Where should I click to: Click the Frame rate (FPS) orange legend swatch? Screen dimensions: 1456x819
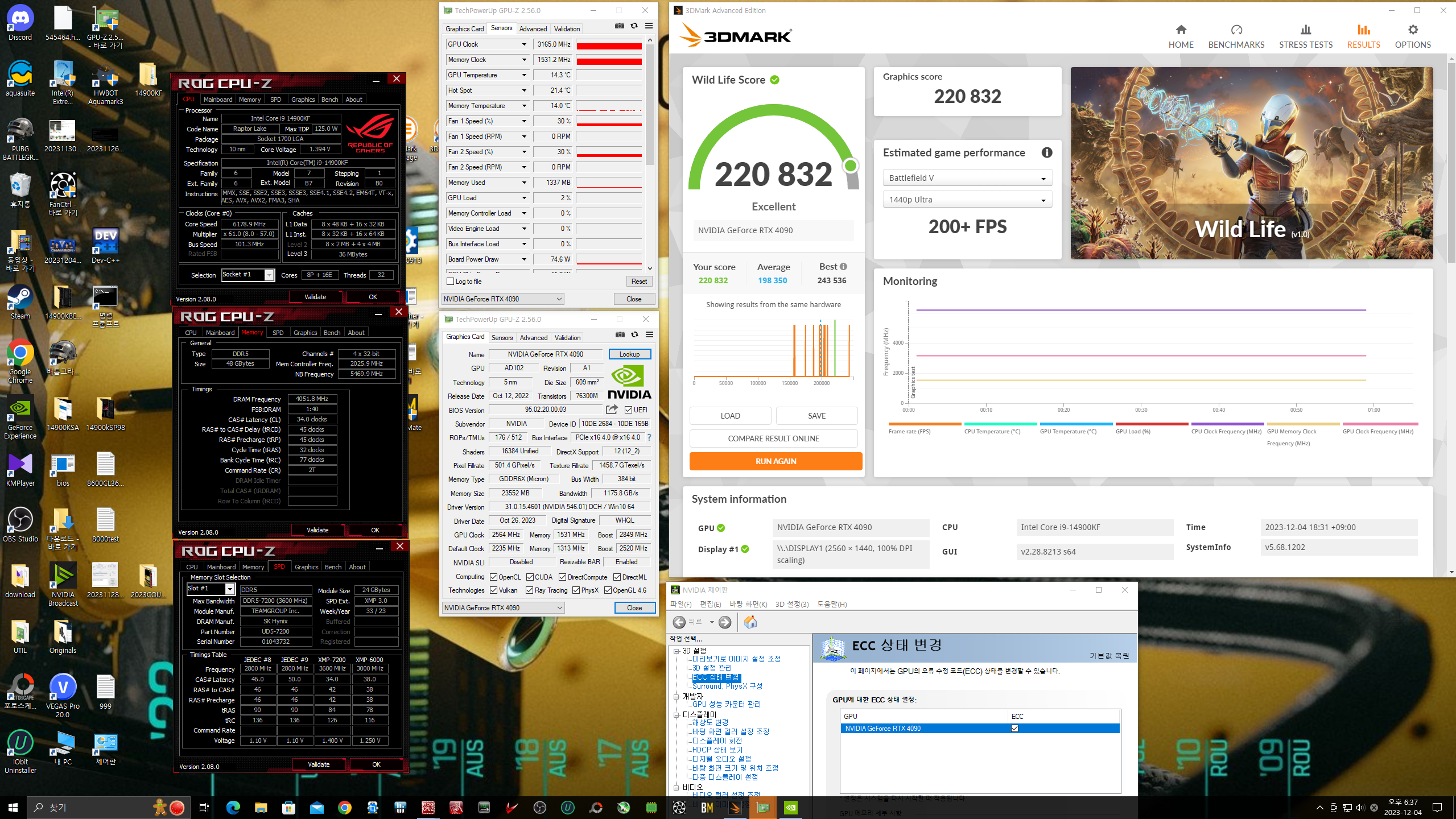point(925,424)
